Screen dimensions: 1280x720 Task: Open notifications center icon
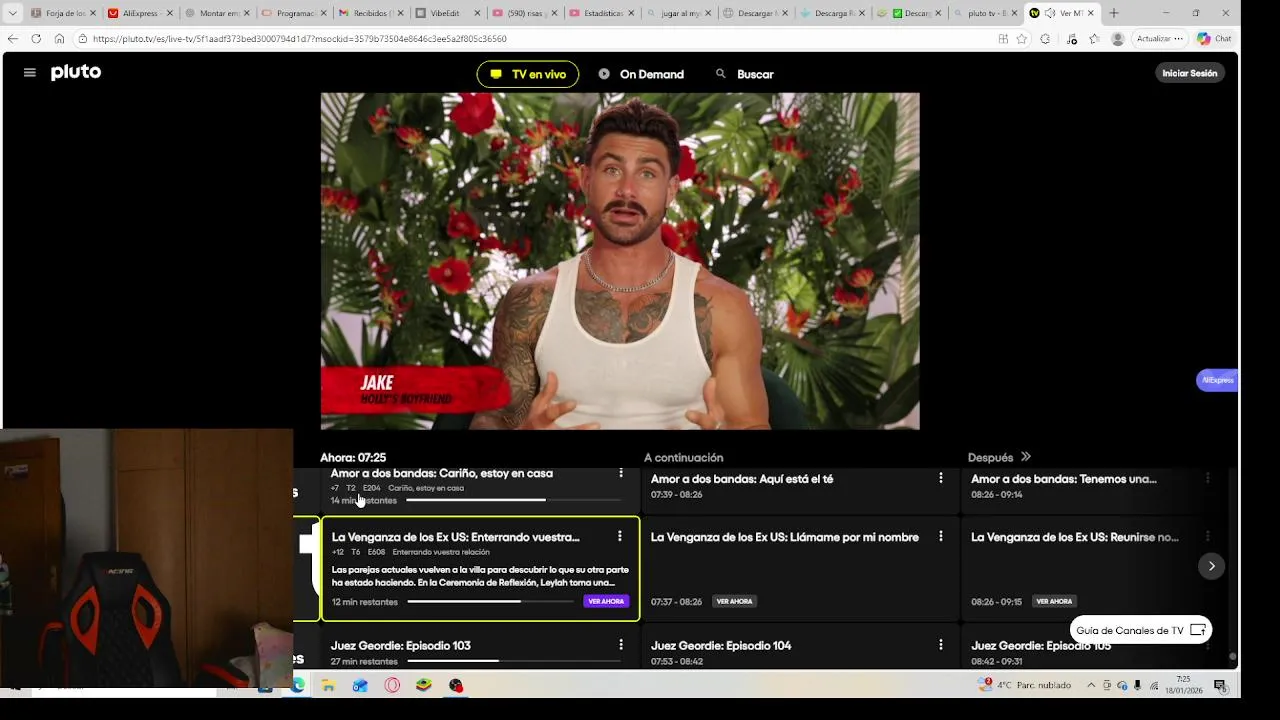tap(1220, 685)
